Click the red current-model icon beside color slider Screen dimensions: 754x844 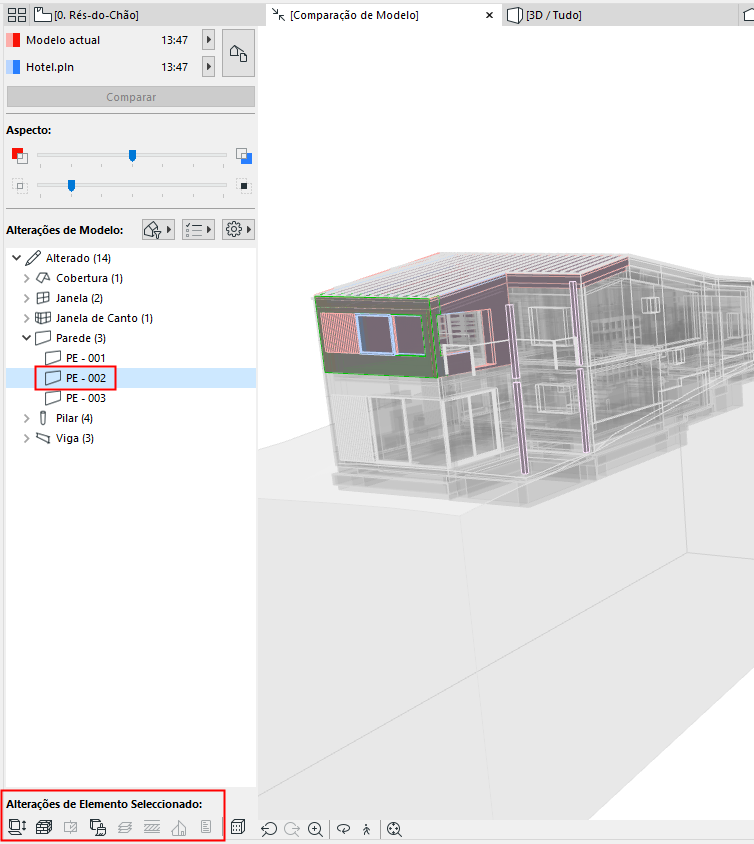pyautogui.click(x=19, y=156)
